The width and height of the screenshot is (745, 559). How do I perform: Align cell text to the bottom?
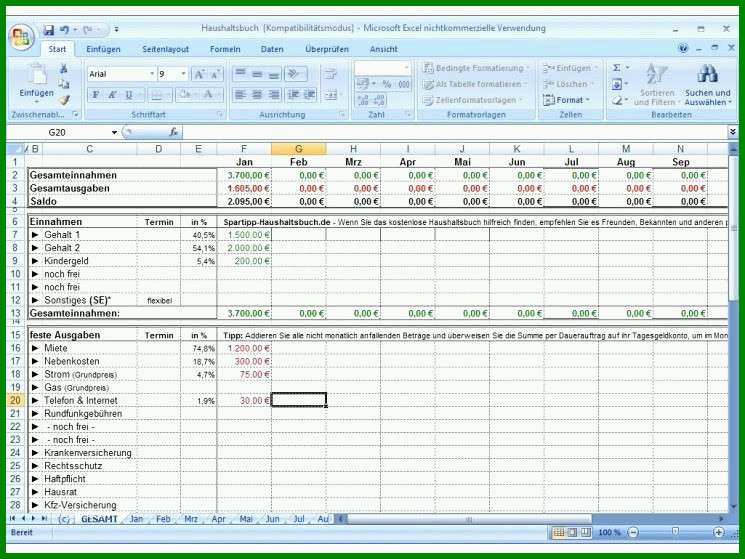274,74
